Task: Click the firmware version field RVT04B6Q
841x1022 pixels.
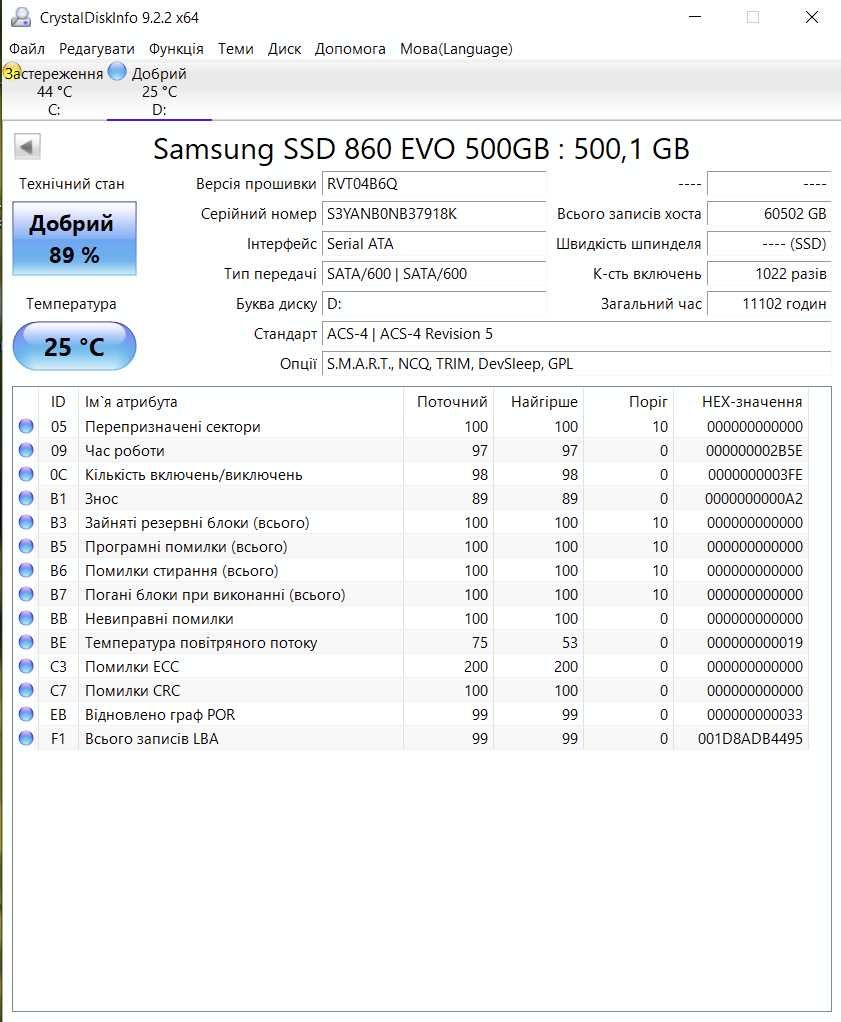Action: click(434, 184)
